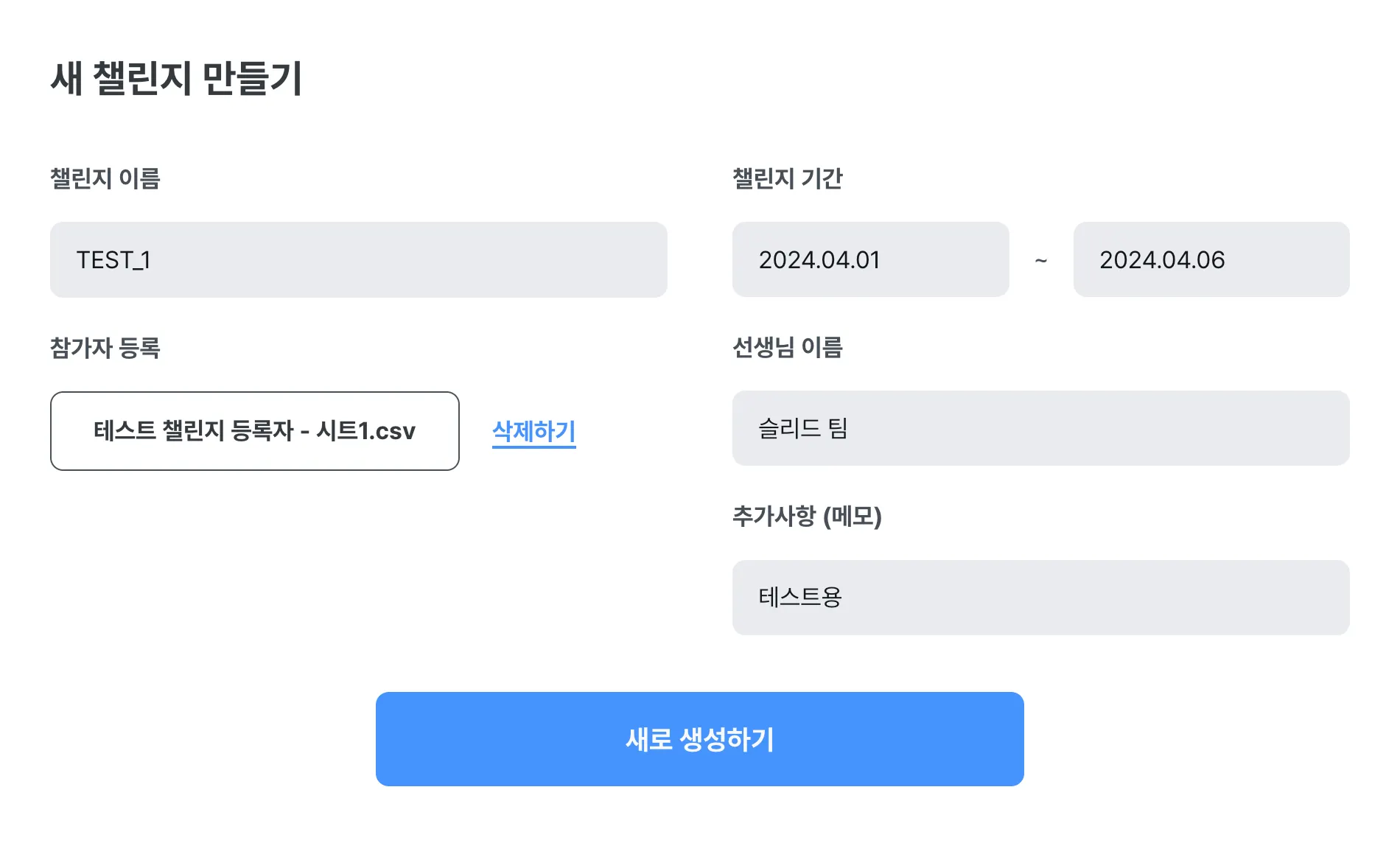Click the 참가자 등록 label
Image resolution: width=1400 pixels, height=843 pixels.
coord(105,347)
